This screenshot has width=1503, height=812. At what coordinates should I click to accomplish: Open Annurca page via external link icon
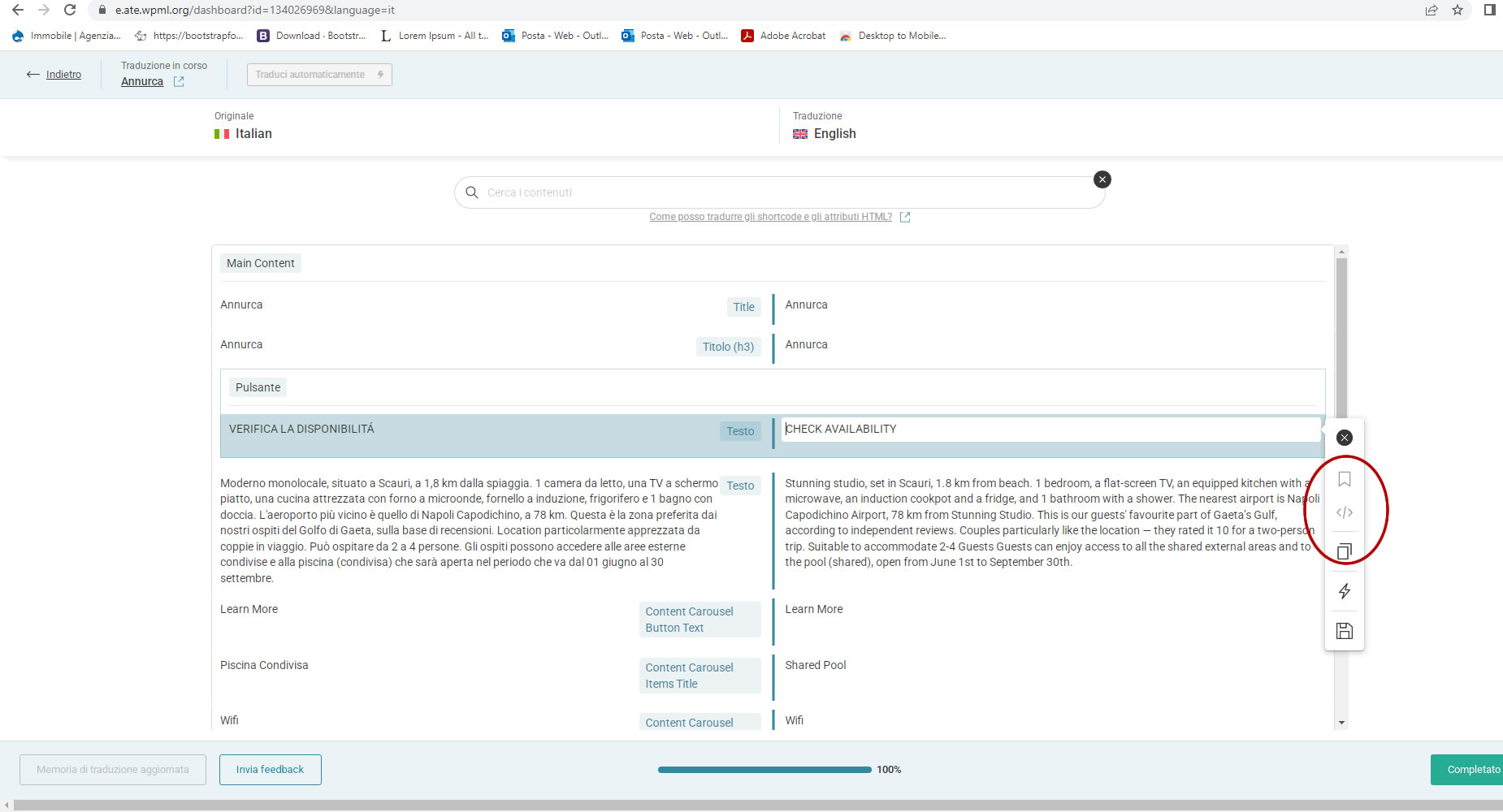(x=179, y=82)
